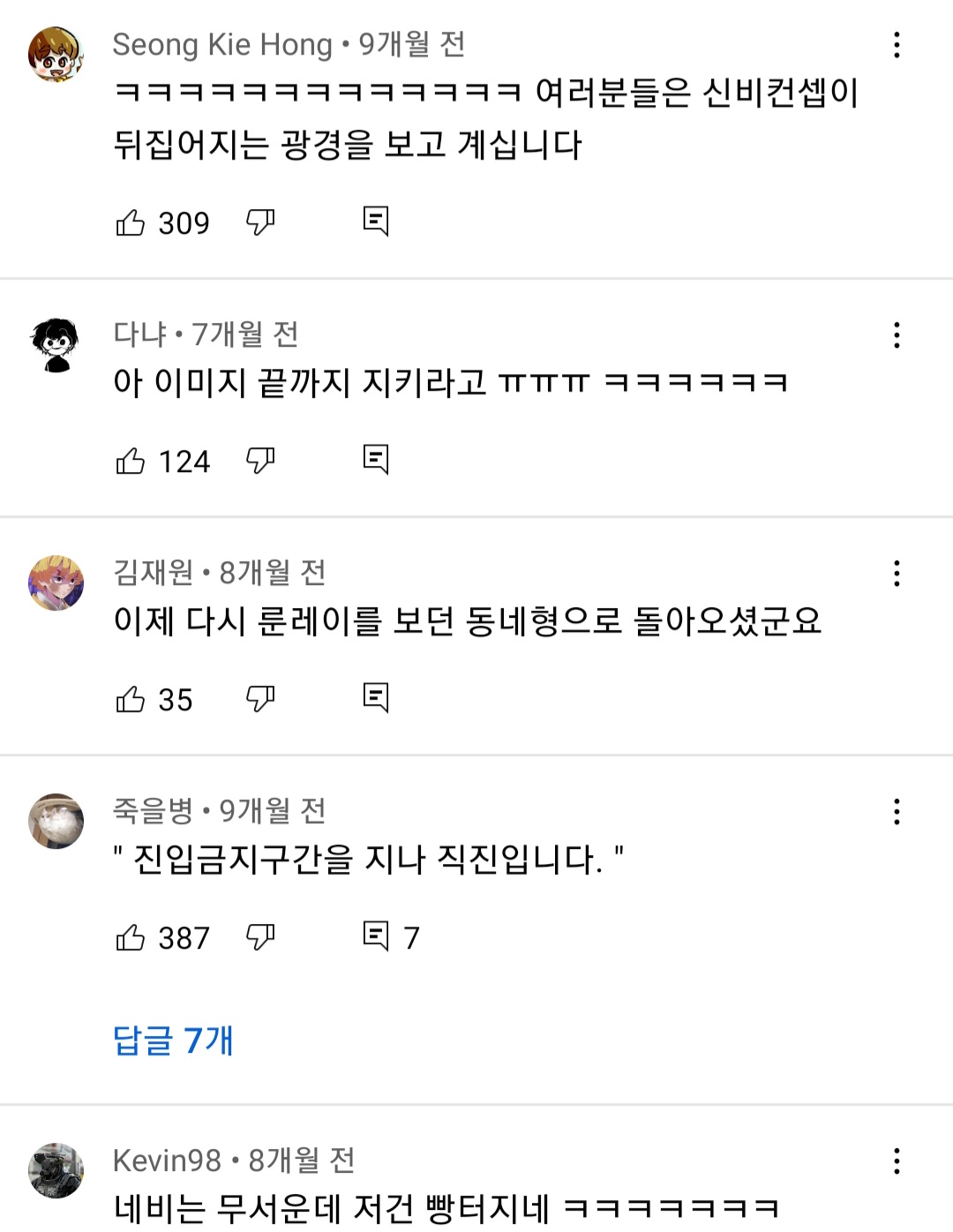Open more options for 다냐's comment
This screenshot has width=953, height=1232.
coord(897,335)
